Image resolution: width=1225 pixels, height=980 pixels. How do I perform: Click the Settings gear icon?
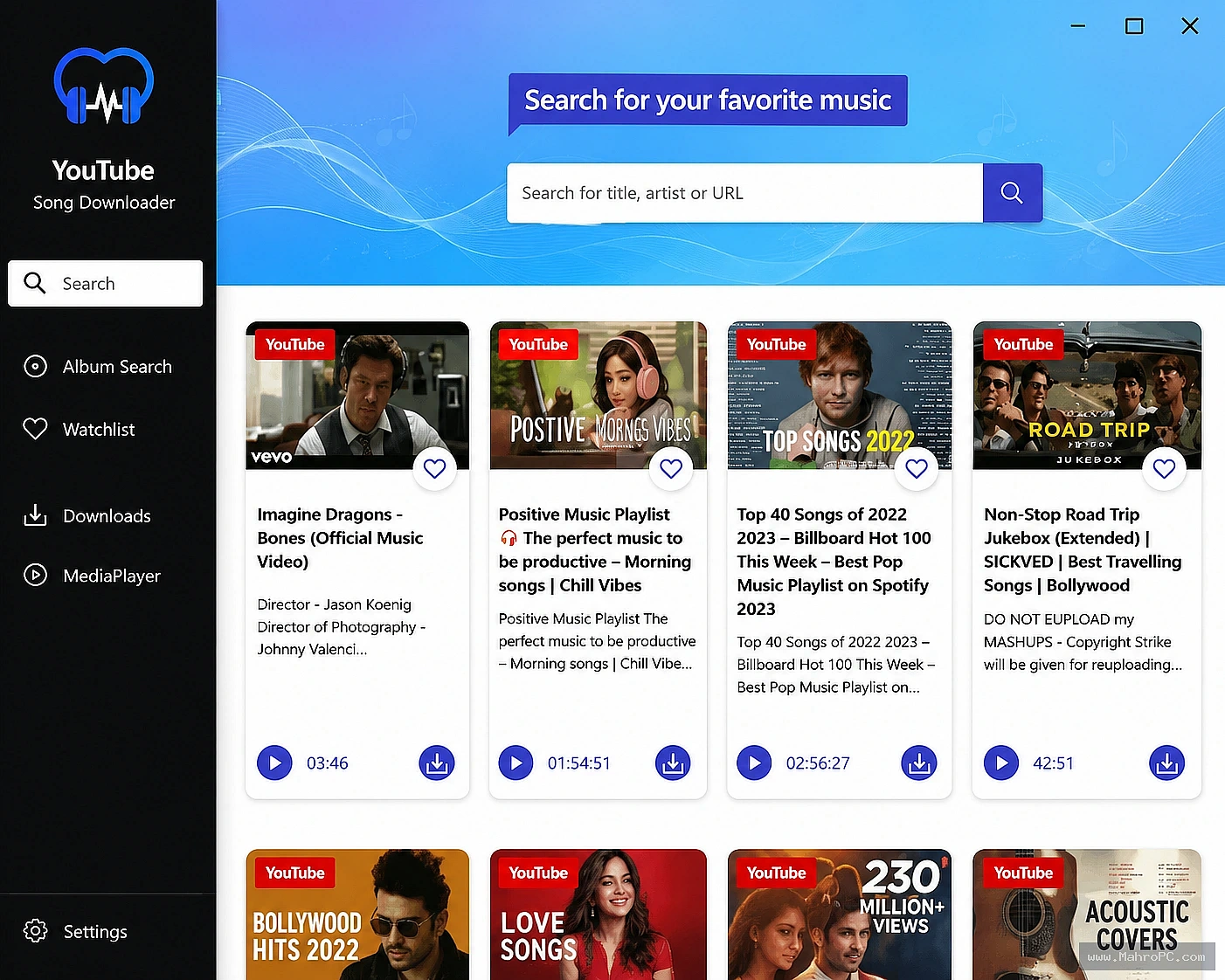tap(35, 930)
